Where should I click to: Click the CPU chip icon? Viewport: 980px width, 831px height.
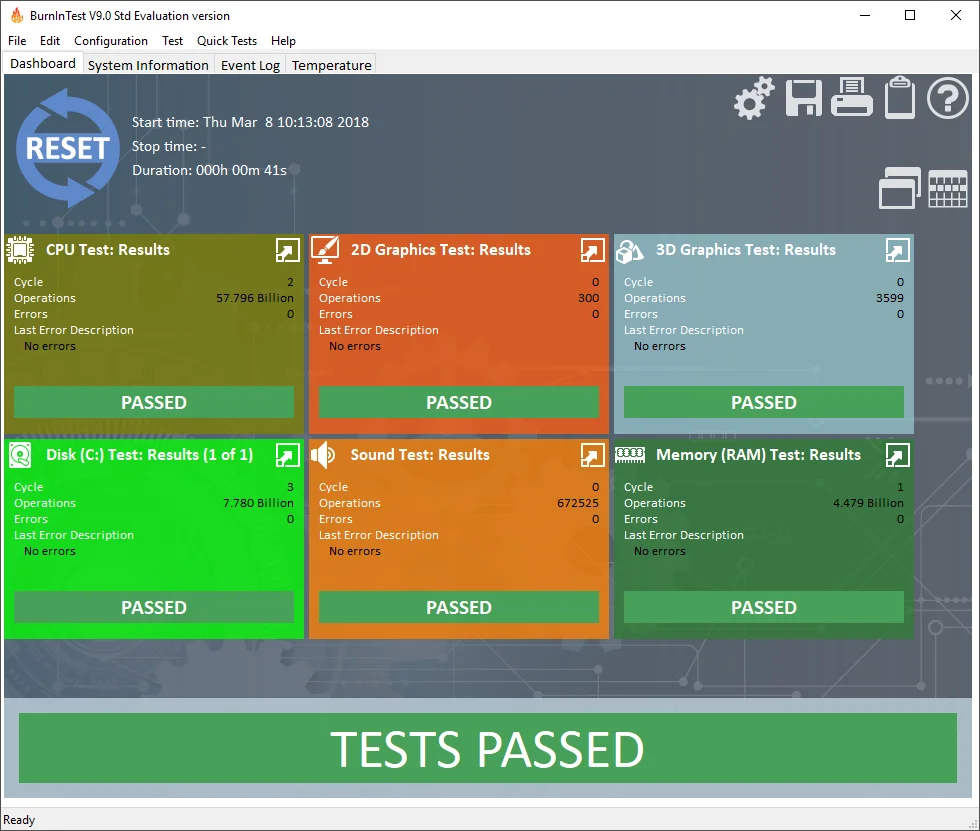tap(20, 250)
